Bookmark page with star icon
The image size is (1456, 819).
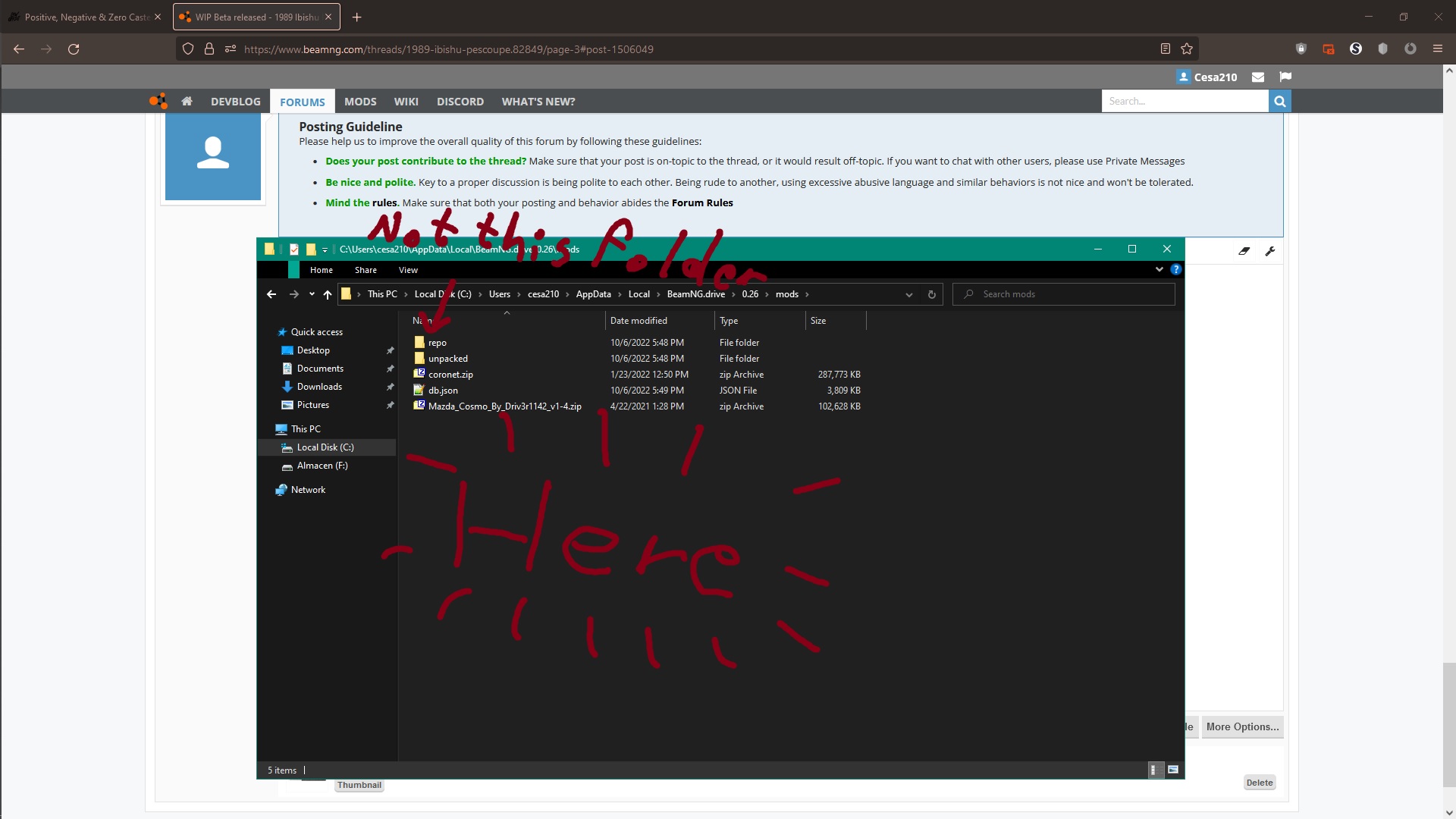(1187, 49)
